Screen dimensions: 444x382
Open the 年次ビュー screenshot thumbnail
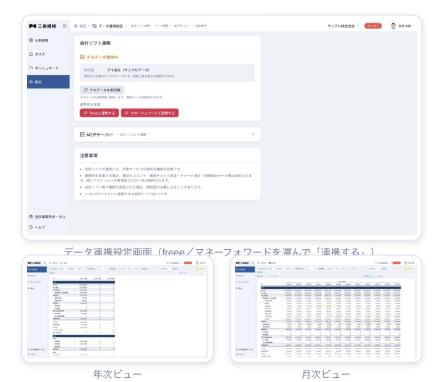(x=117, y=309)
